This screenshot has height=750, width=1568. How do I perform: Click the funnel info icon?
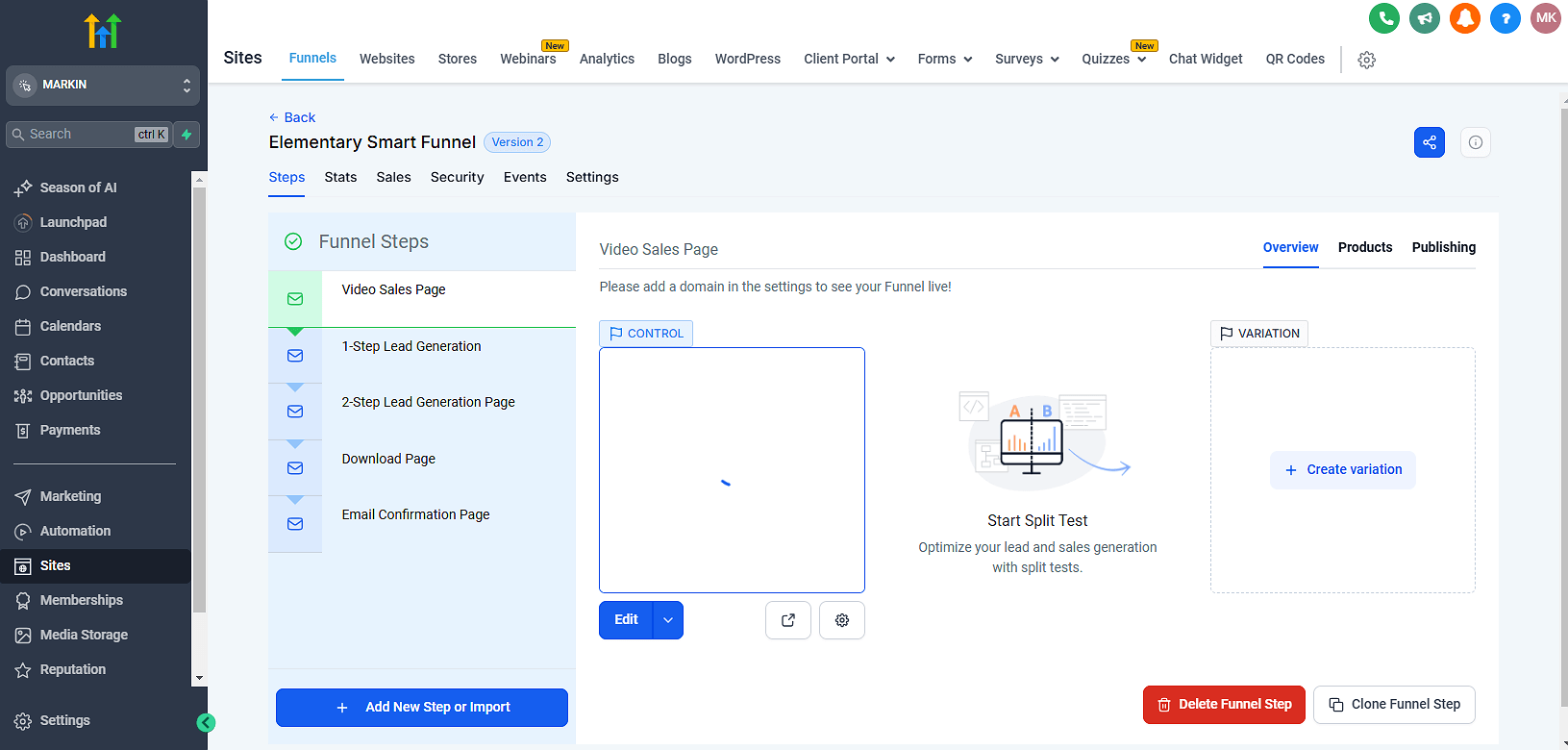(1476, 142)
